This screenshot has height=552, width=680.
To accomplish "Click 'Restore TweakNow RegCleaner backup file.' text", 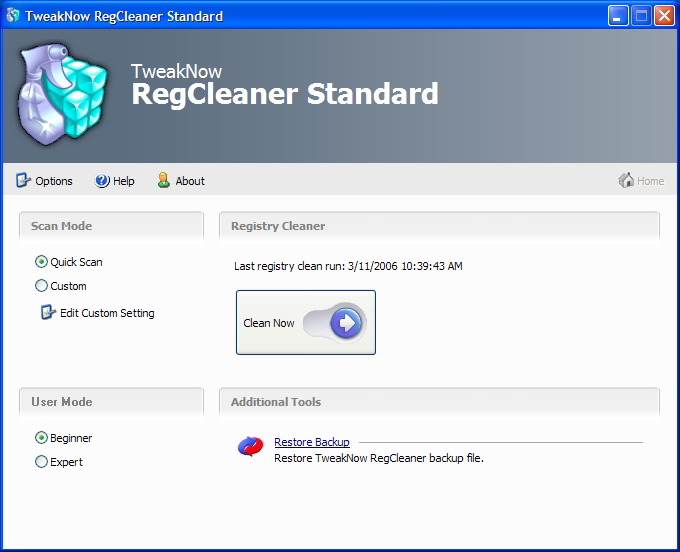I will [379, 458].
